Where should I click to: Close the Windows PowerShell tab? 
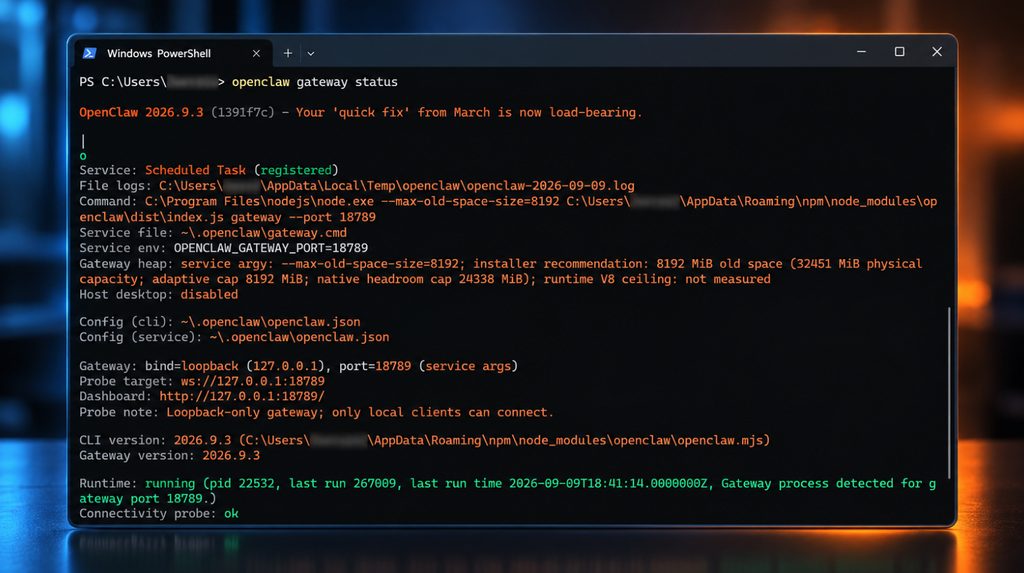pyautogui.click(x=256, y=54)
